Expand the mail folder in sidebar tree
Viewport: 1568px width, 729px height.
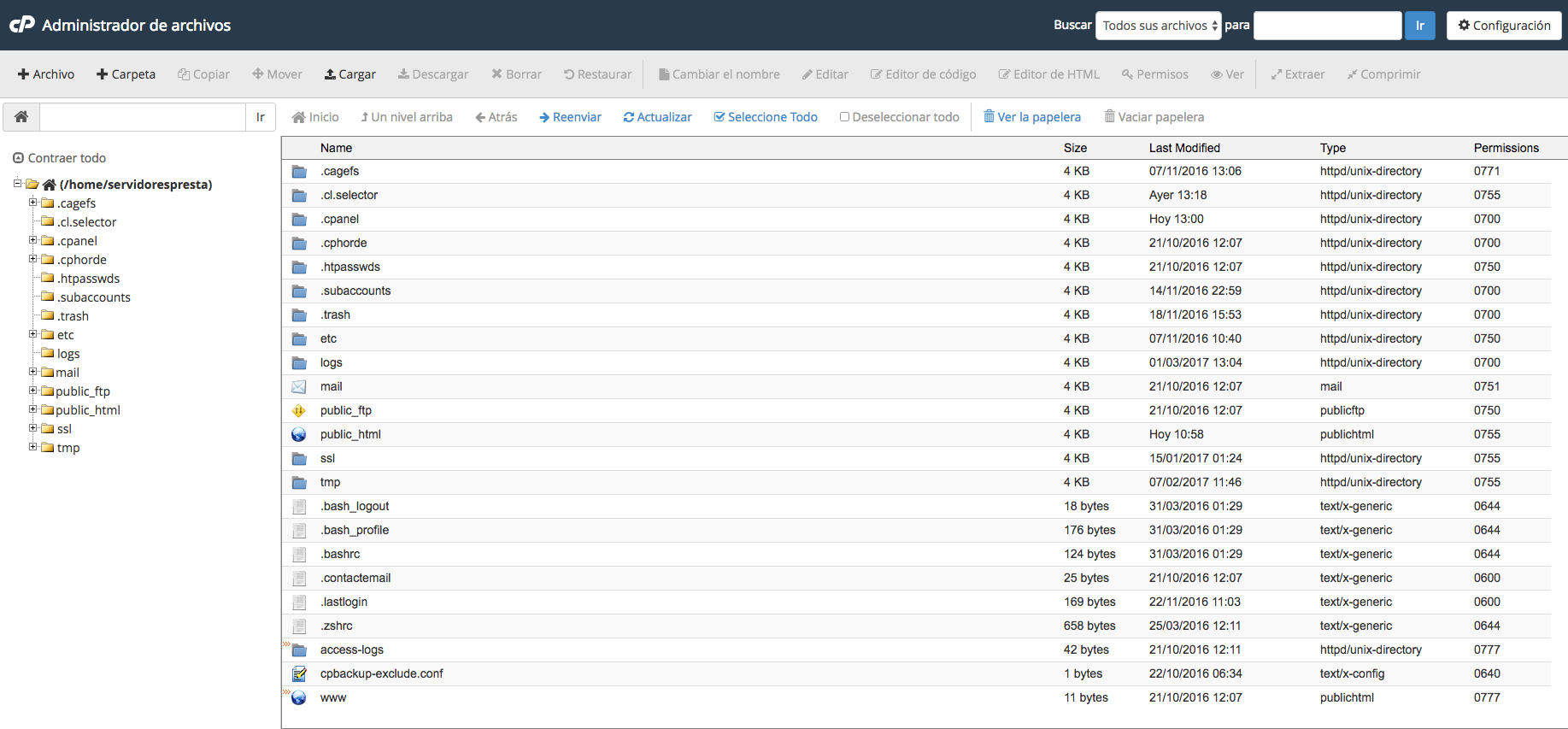tap(33, 372)
